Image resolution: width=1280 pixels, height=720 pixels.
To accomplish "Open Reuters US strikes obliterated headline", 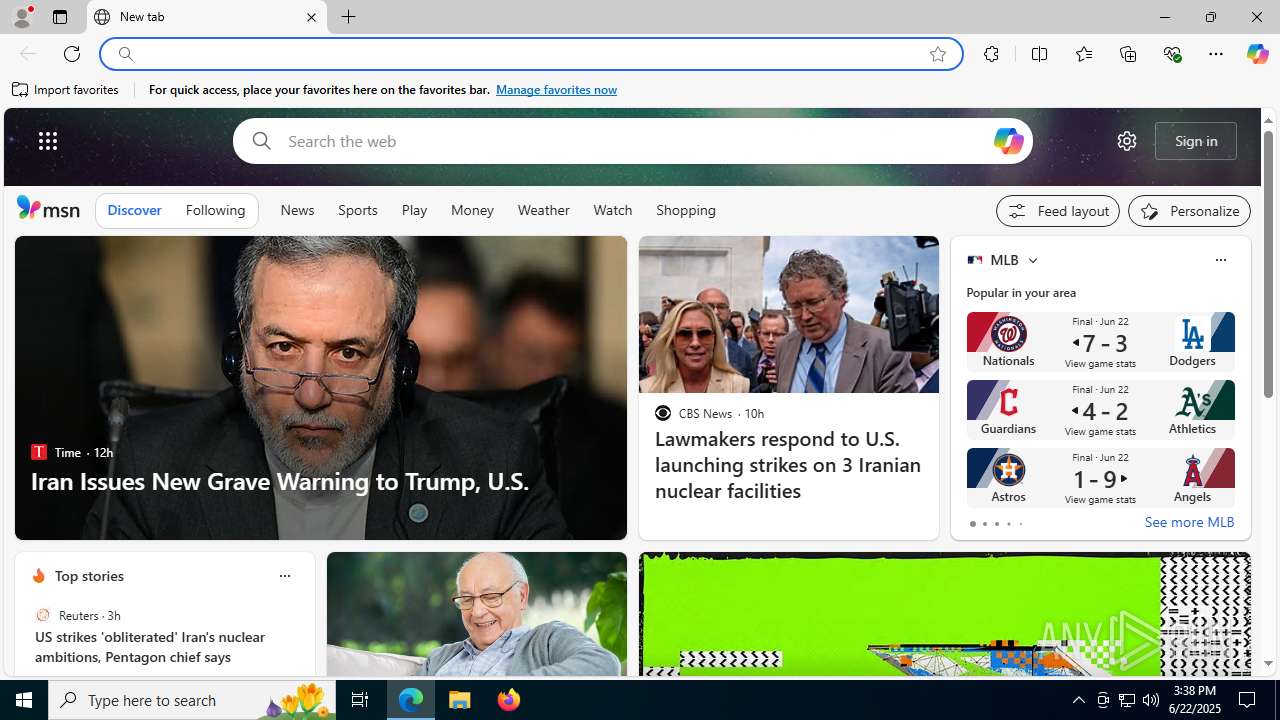I will coord(150,647).
